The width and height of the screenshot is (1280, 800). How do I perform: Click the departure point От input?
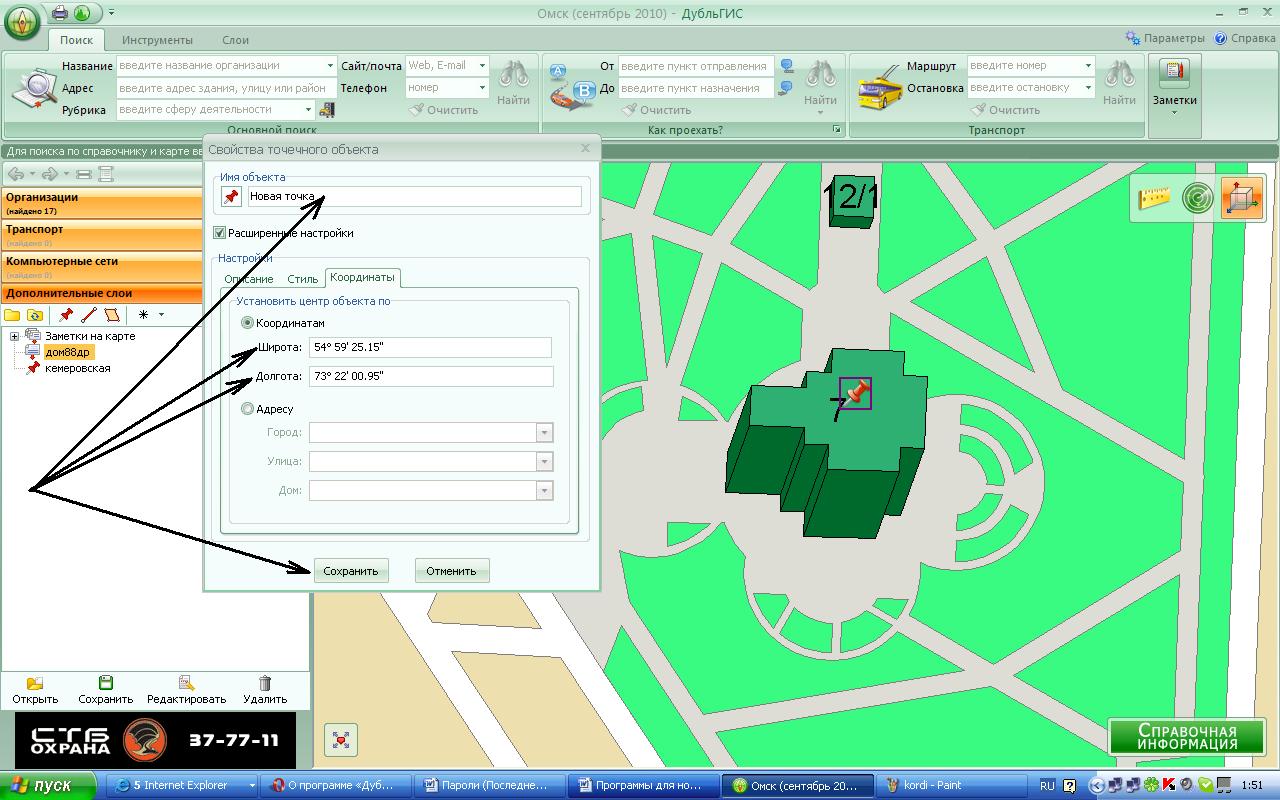click(x=696, y=66)
